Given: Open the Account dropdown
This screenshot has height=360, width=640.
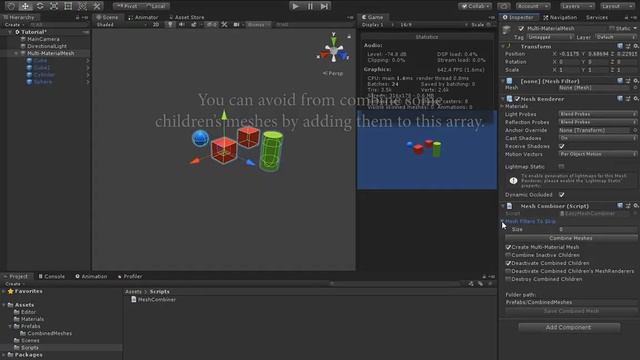Looking at the screenshot, I should point(533,6).
